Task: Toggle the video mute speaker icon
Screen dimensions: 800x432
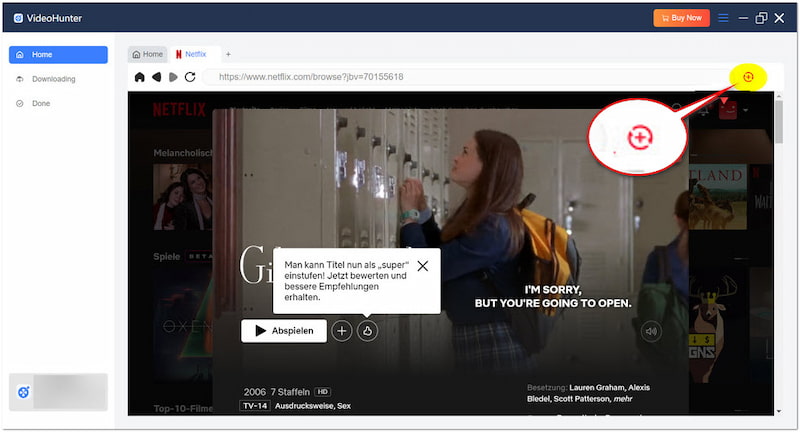Action: tap(652, 331)
